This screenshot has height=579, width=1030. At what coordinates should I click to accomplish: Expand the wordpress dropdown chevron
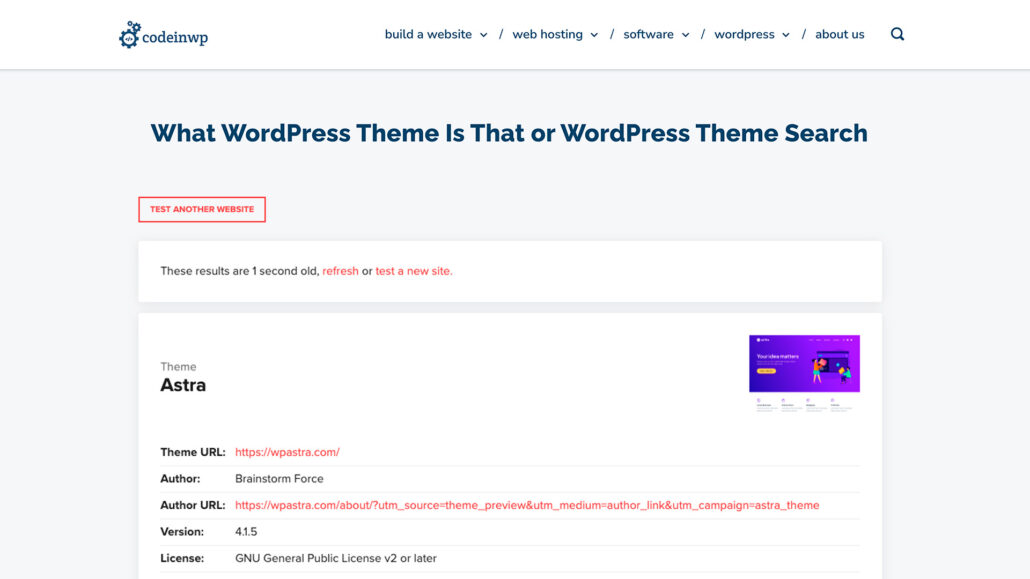(786, 34)
